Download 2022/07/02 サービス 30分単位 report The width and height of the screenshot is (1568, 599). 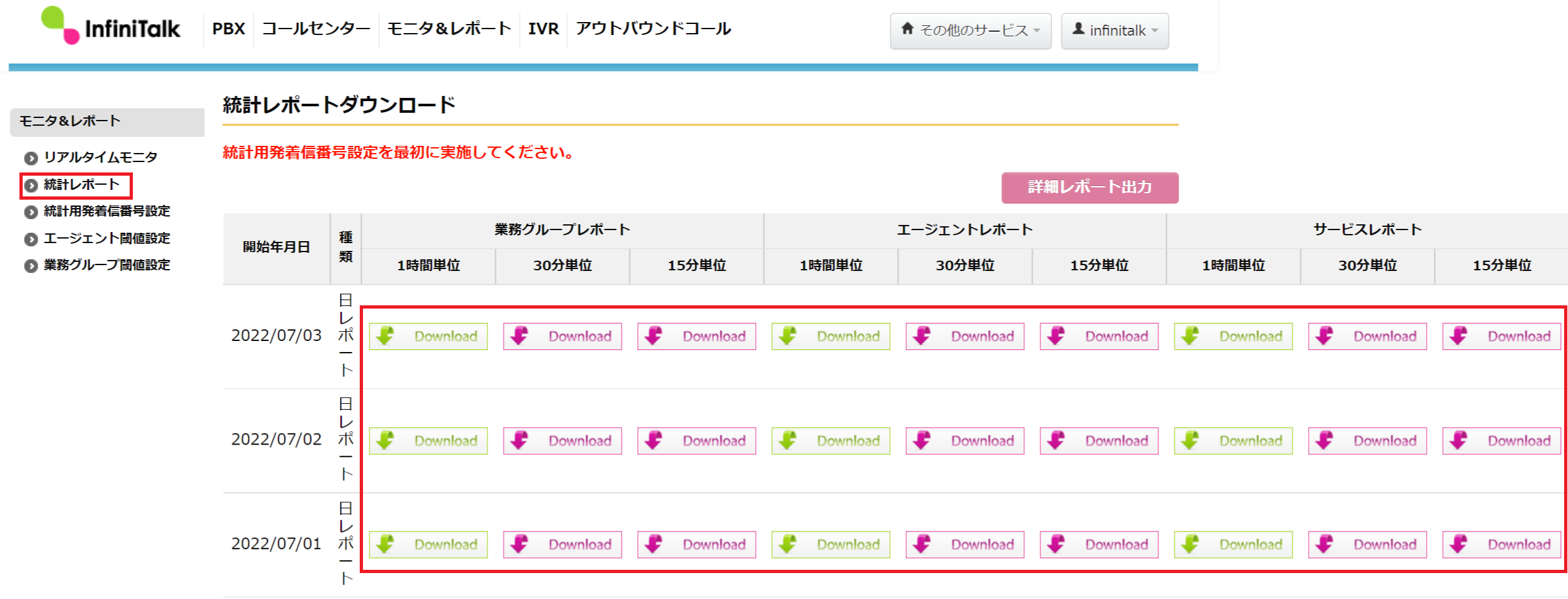1368,441
